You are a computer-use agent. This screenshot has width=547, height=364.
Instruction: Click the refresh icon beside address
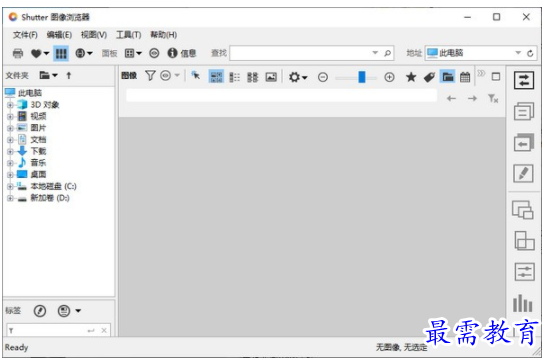[530, 53]
